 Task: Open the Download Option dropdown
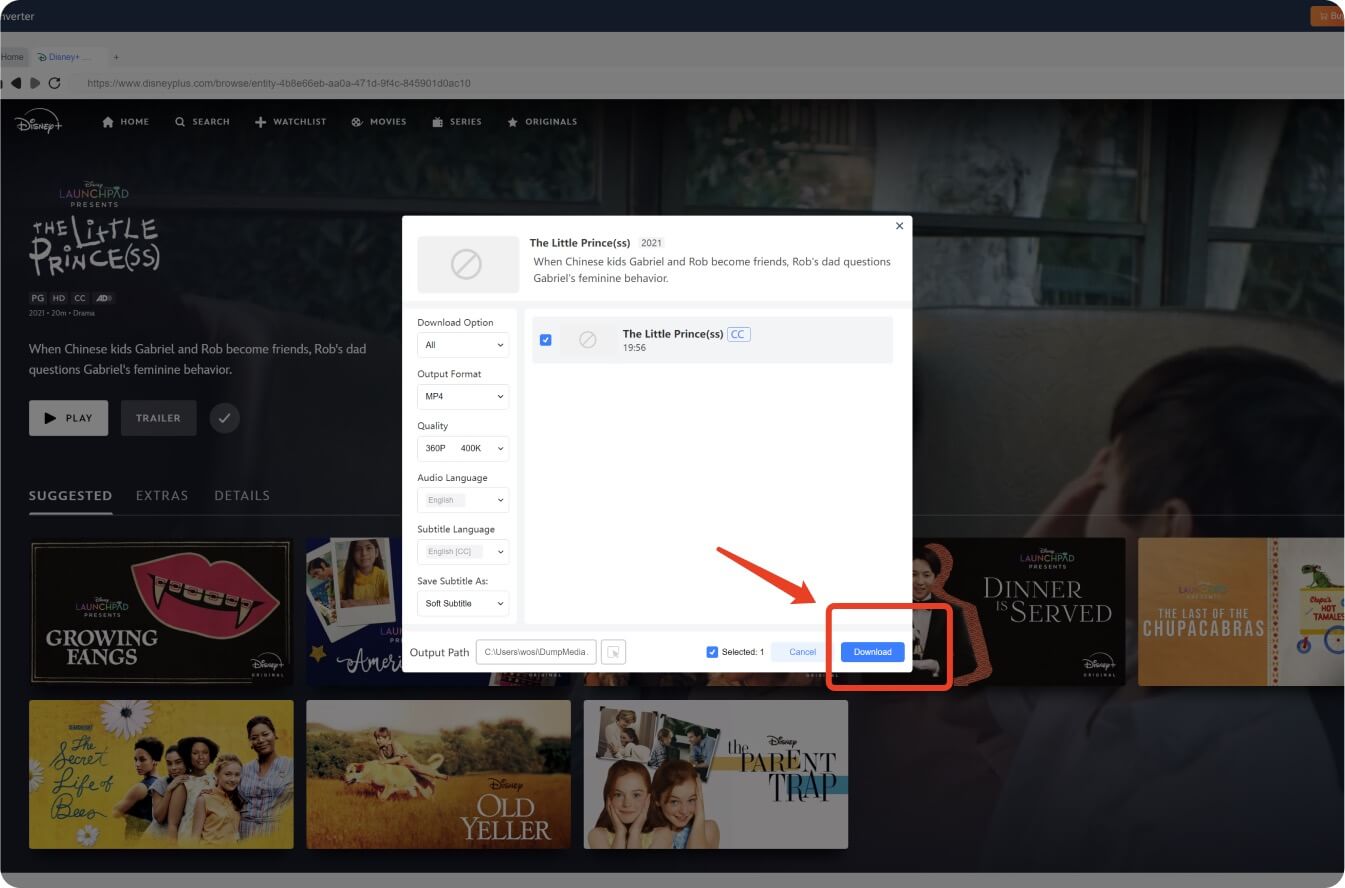coord(463,345)
